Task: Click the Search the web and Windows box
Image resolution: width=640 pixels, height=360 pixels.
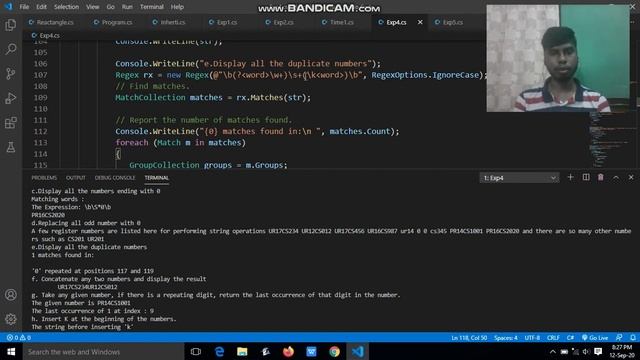Action: tap(103, 351)
